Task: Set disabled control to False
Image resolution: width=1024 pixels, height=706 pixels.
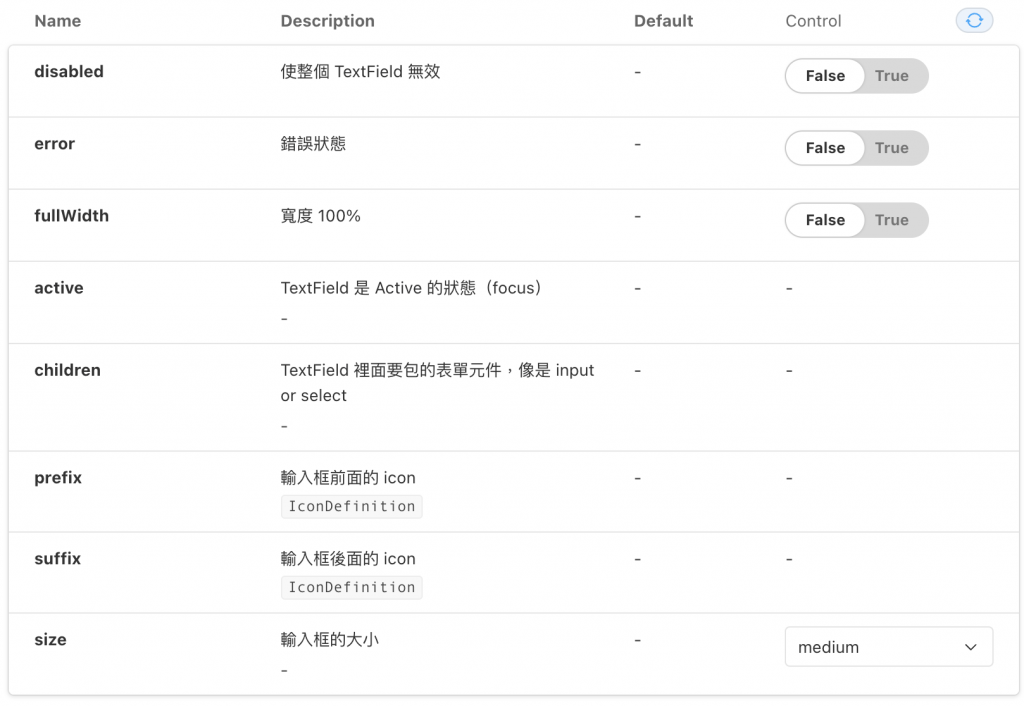Action: point(825,76)
